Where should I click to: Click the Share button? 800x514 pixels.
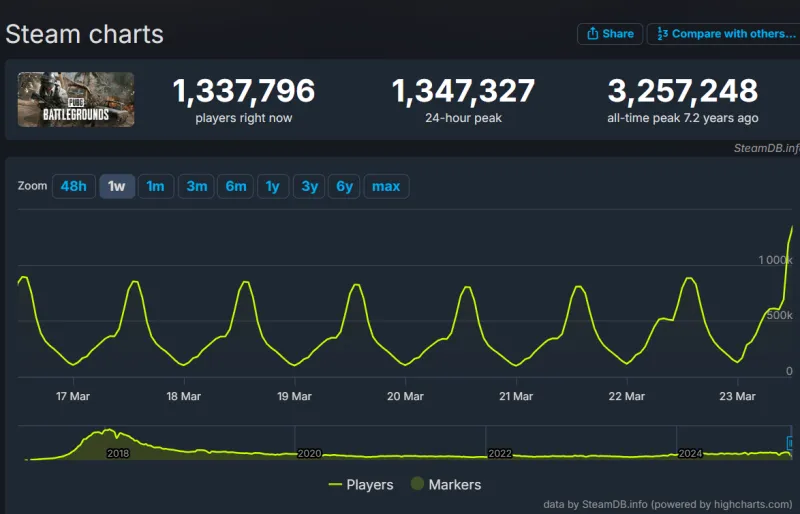(610, 34)
